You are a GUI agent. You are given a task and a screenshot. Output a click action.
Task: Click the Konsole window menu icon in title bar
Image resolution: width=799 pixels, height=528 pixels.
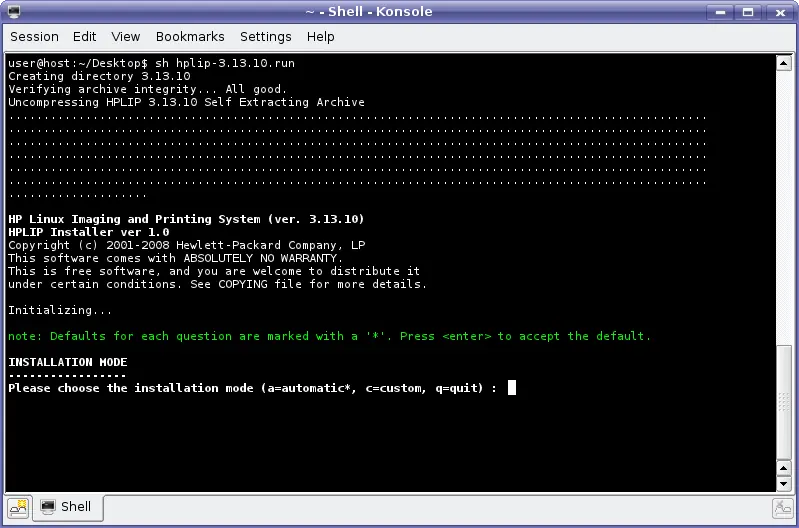(14, 11)
